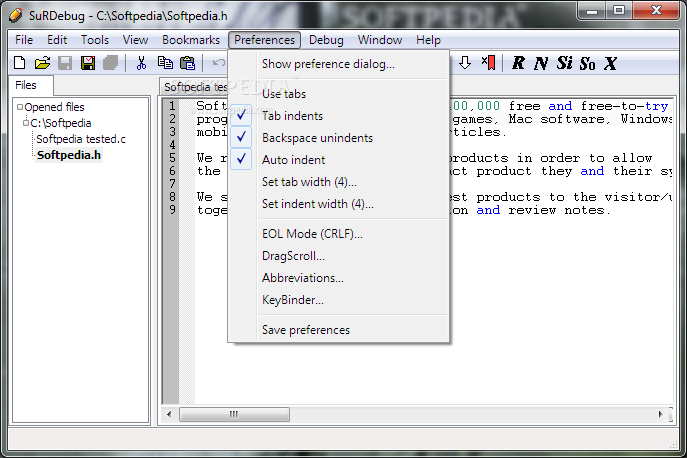
Task: Click the R debug toolbar icon
Action: 518,63
